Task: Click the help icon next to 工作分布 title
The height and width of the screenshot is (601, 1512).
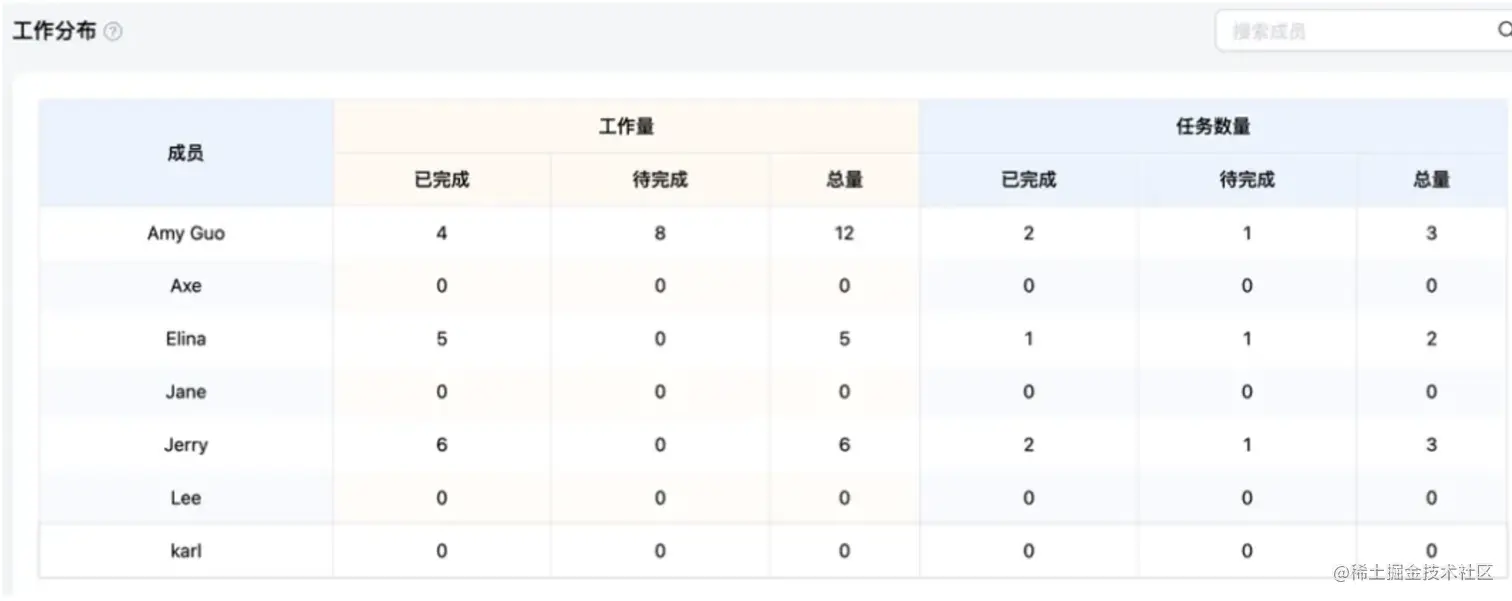Action: [113, 31]
